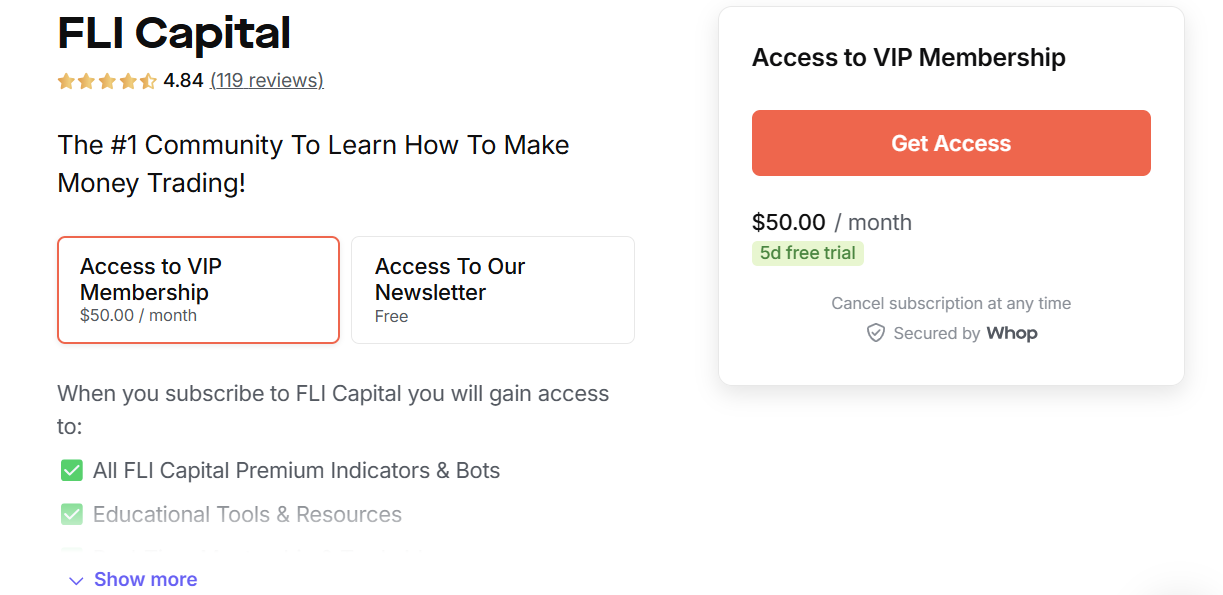Select the $50 VIP Membership pricing card
The image size is (1223, 595).
(198, 290)
